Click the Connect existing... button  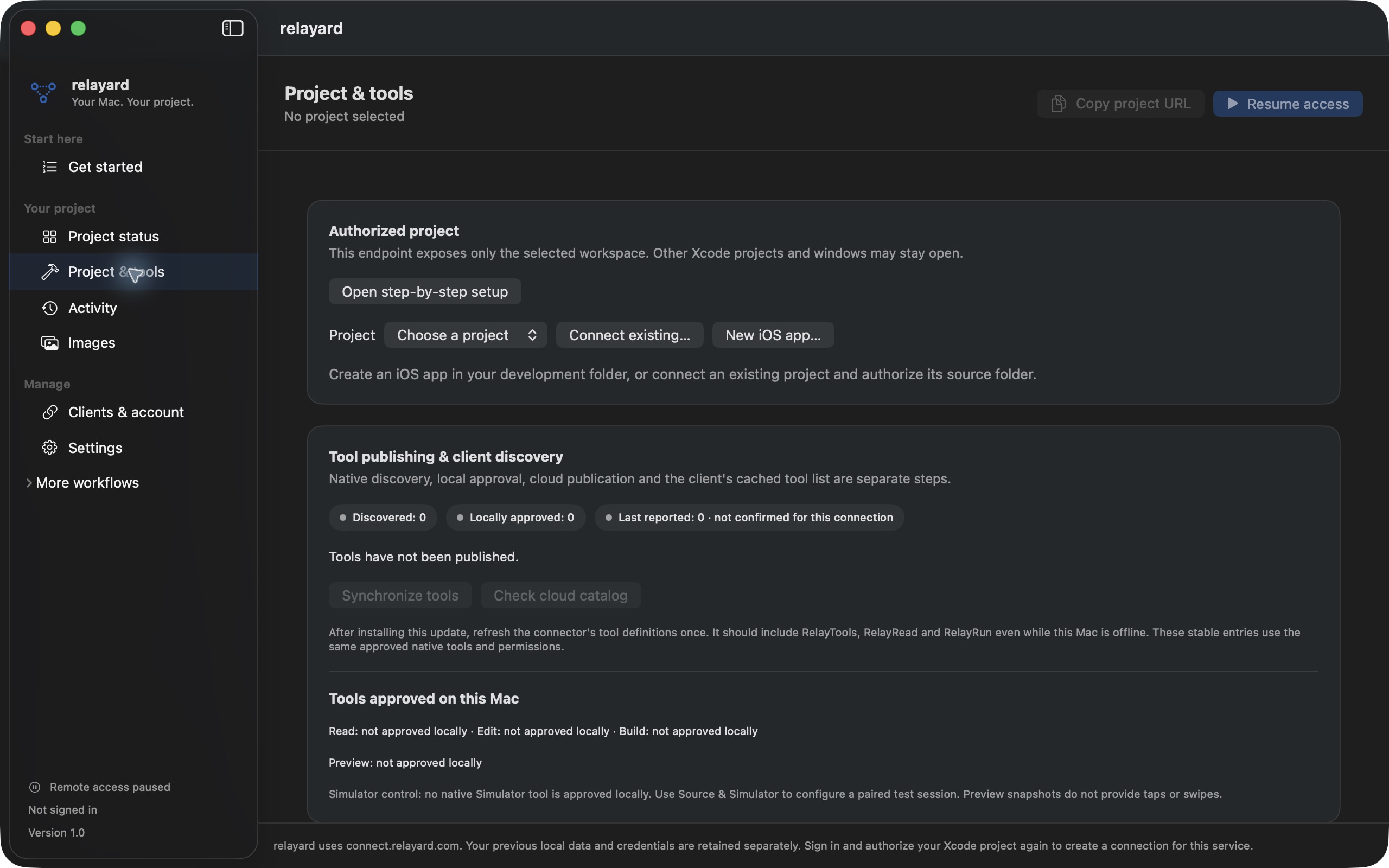[x=629, y=335]
